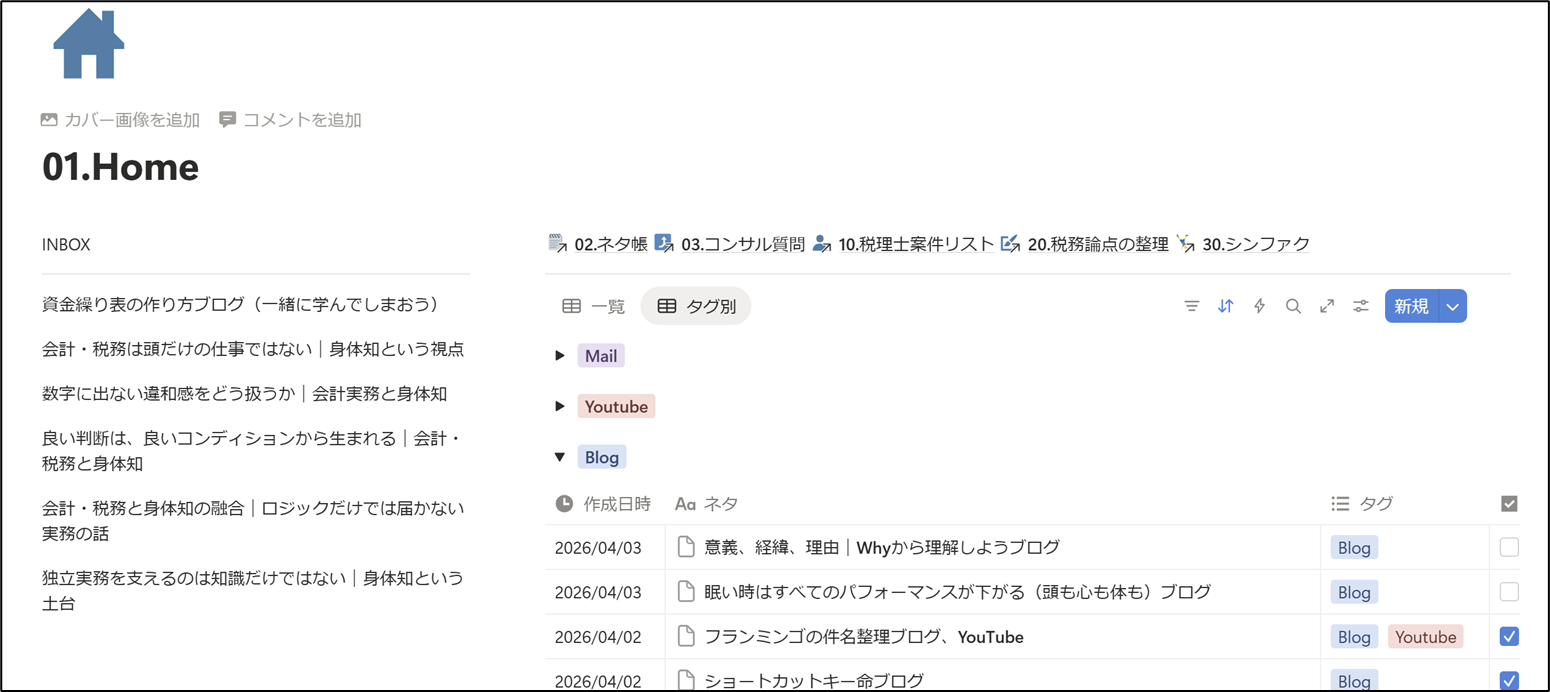
Task: Select the タグ別 view tab
Action: tap(696, 306)
